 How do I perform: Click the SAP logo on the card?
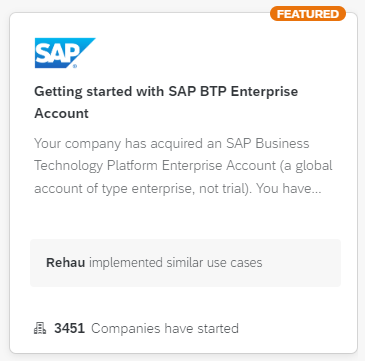coord(65,53)
